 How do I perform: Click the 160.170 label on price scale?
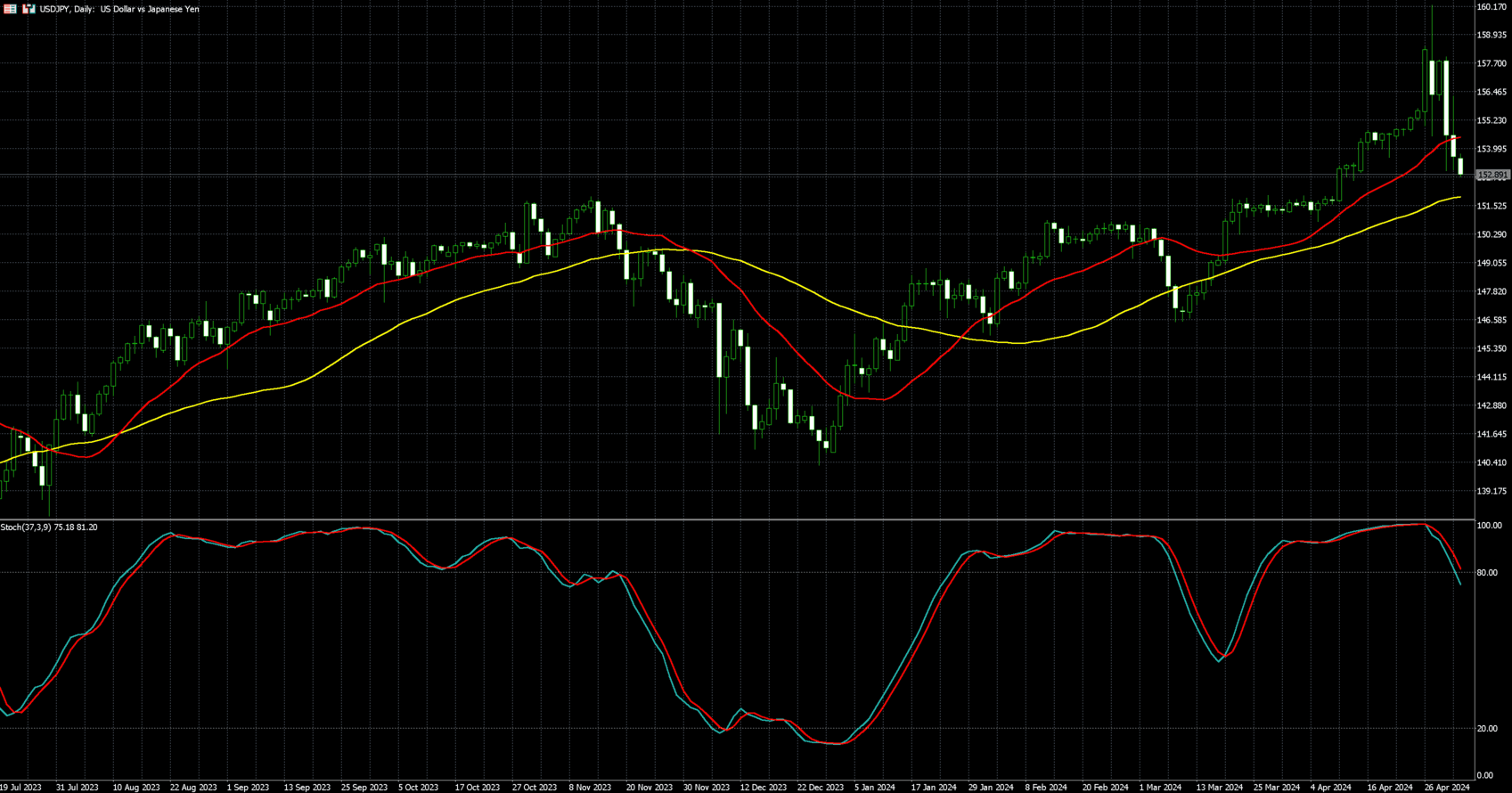[1492, 7]
